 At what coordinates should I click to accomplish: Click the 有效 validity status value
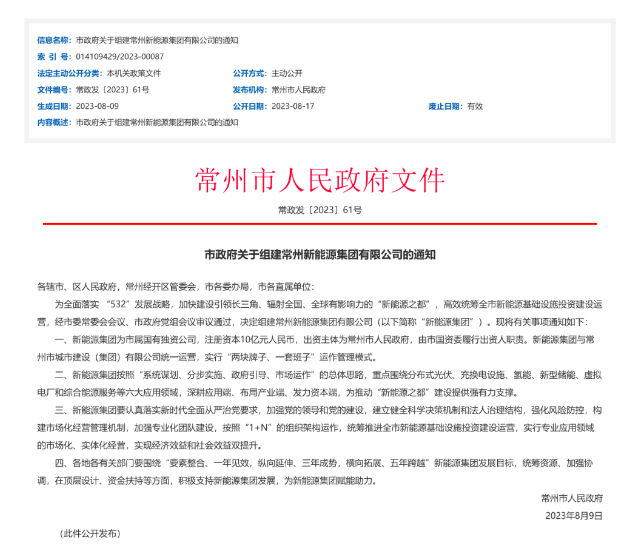pyautogui.click(x=476, y=105)
